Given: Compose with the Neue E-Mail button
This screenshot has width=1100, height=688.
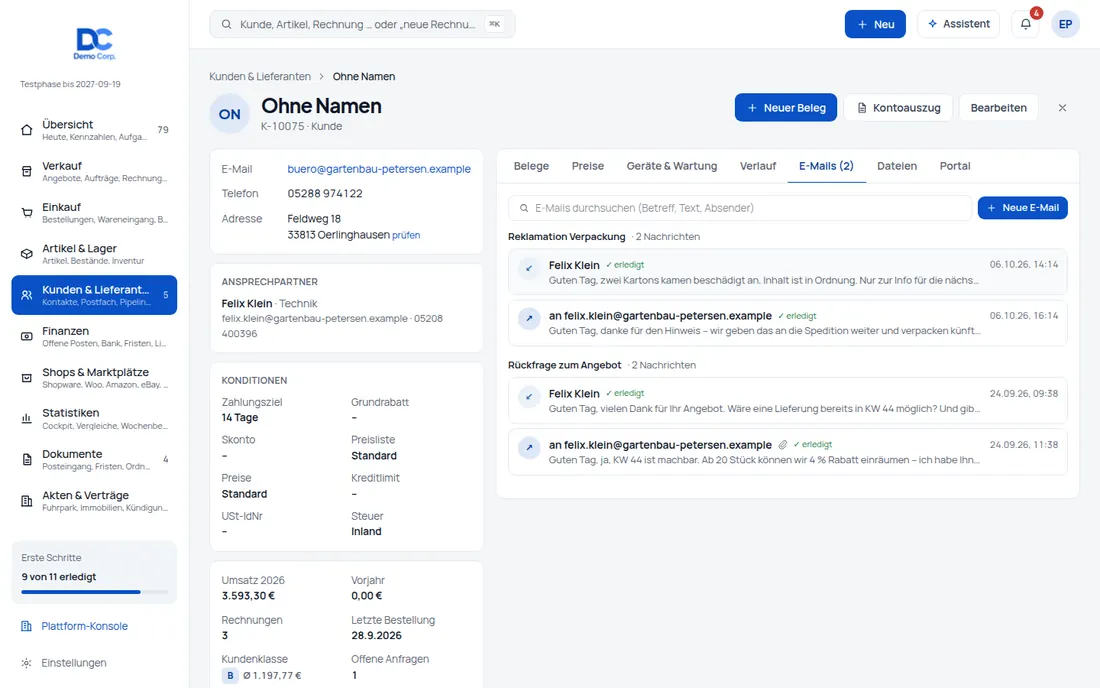Looking at the screenshot, I should coord(1022,208).
